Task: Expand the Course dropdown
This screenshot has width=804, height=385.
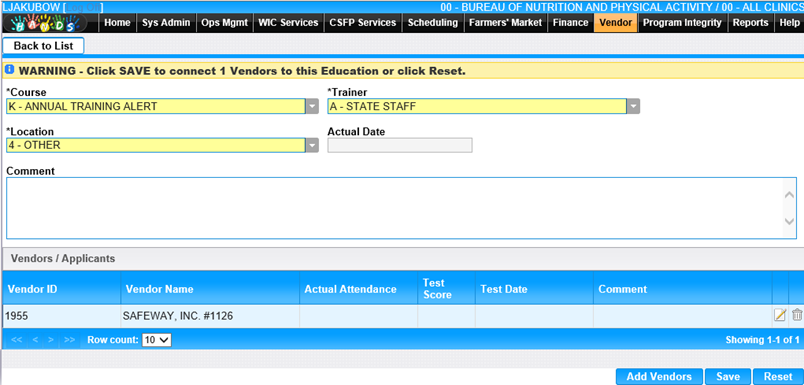Action: tap(313, 106)
